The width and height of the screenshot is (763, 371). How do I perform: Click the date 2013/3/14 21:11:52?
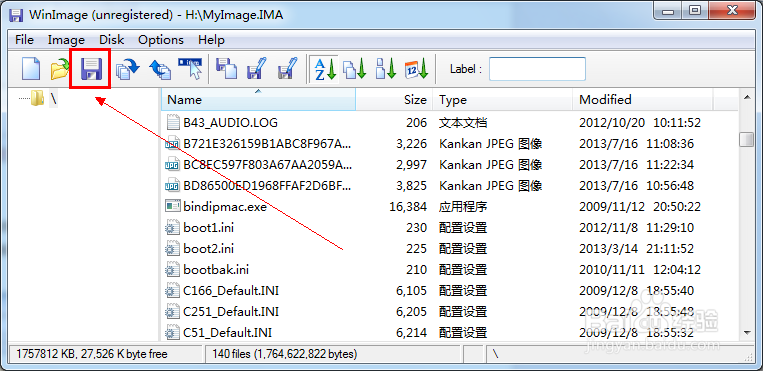[x=636, y=248]
